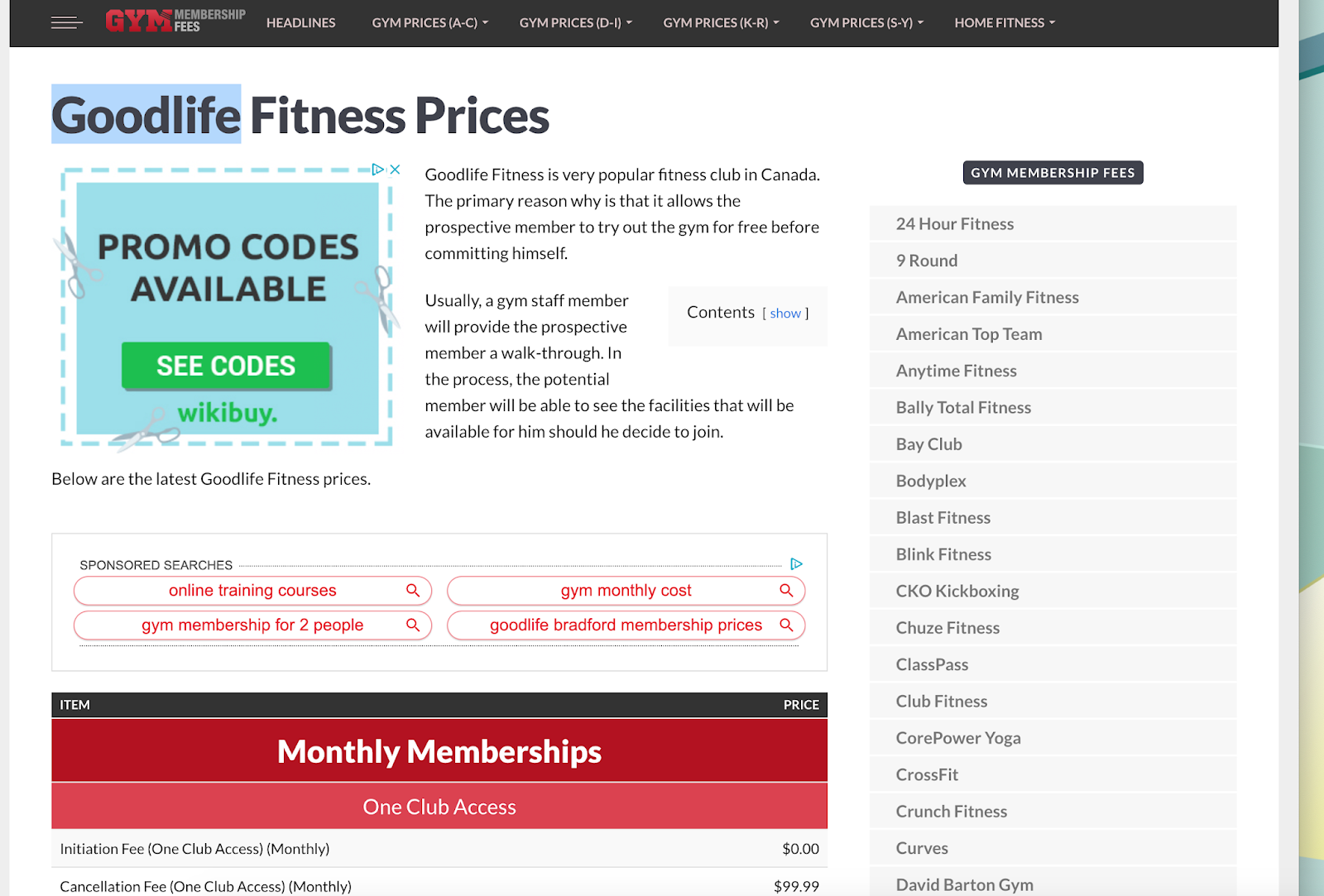
Task: Open AdChoices on the promo codes ad
Action: click(x=380, y=169)
